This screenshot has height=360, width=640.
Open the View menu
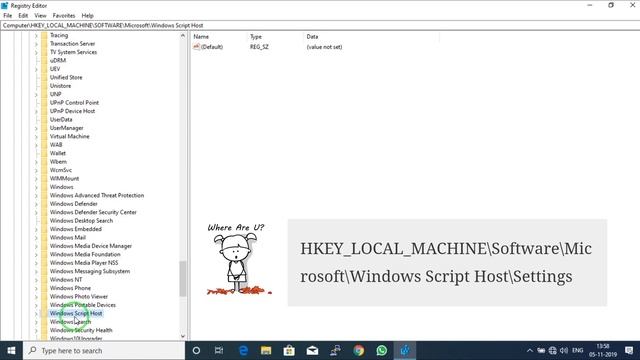click(40, 16)
